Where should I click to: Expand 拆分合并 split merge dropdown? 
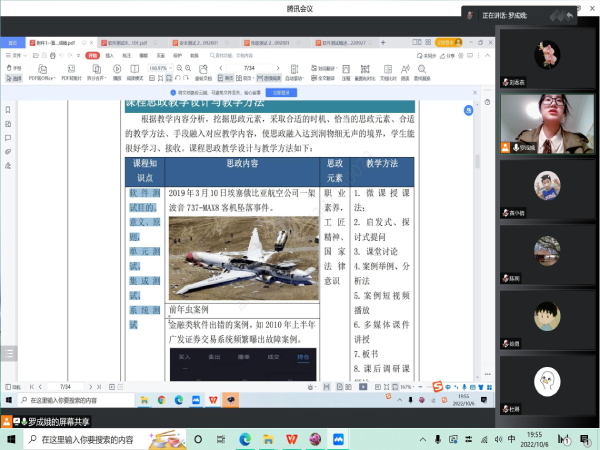(107, 77)
